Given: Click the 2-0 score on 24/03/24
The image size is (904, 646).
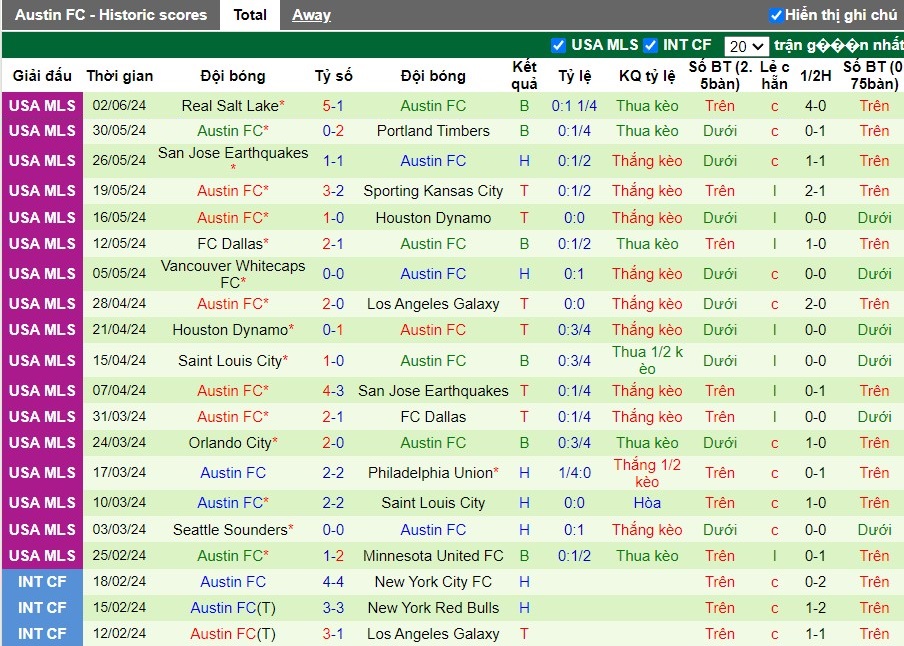Looking at the screenshot, I should [333, 443].
